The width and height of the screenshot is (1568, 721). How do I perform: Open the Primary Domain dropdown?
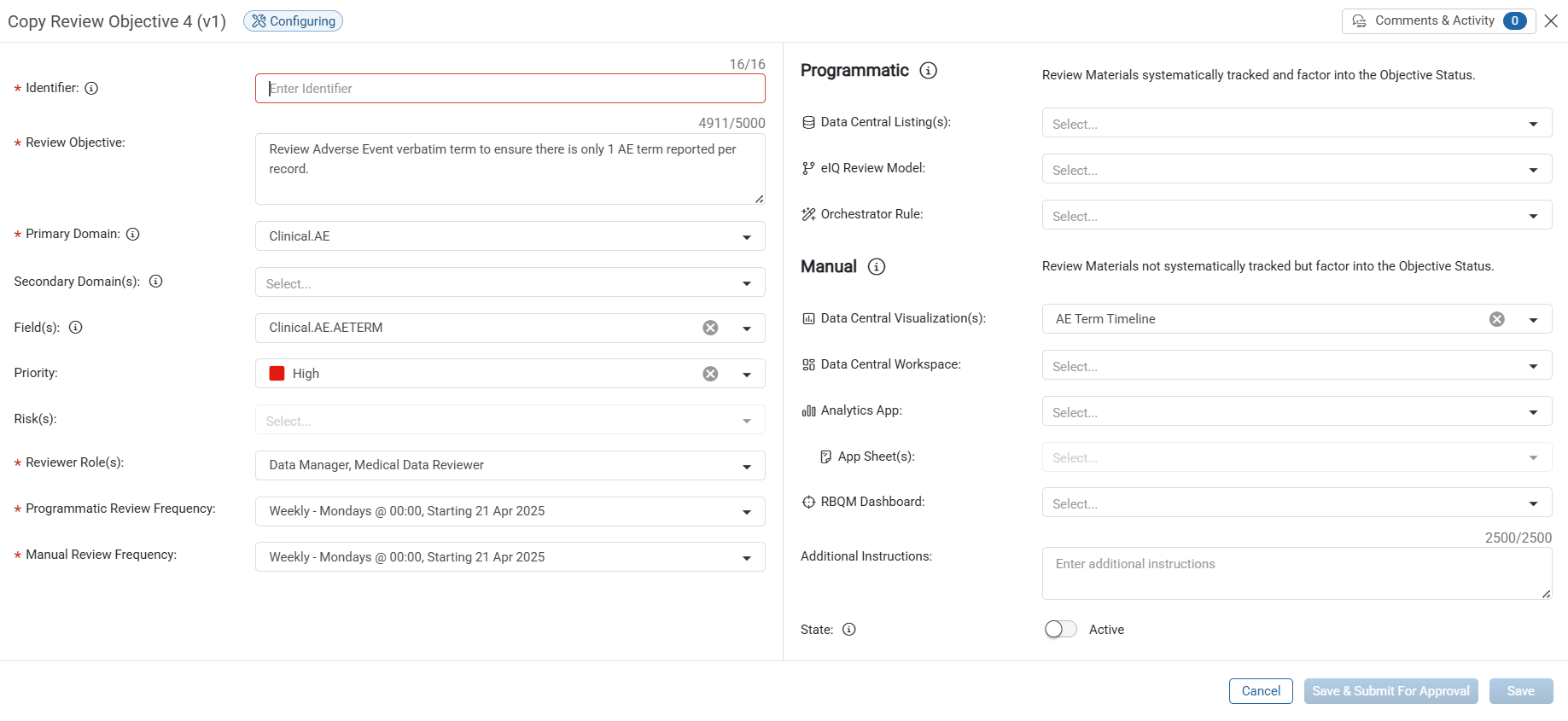pos(510,236)
